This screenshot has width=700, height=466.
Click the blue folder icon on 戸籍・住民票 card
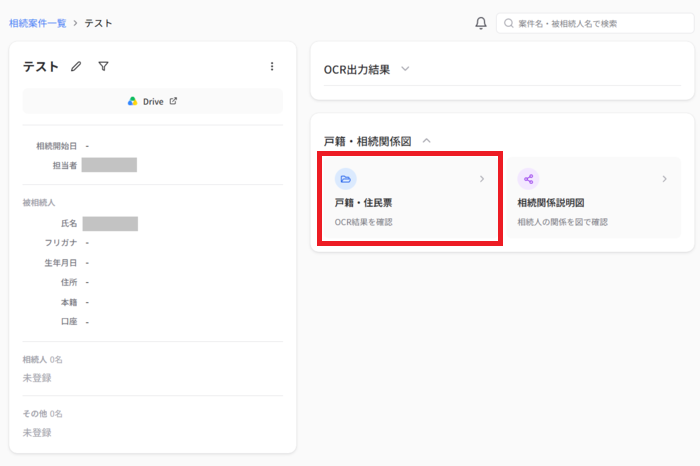pos(346,179)
